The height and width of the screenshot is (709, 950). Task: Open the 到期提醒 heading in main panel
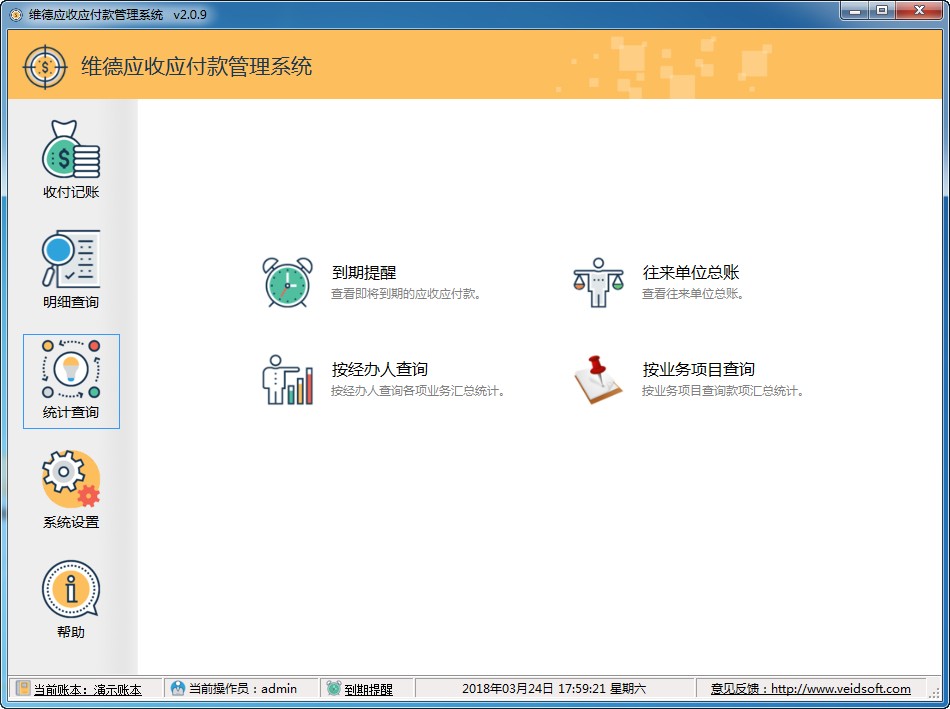(364, 272)
